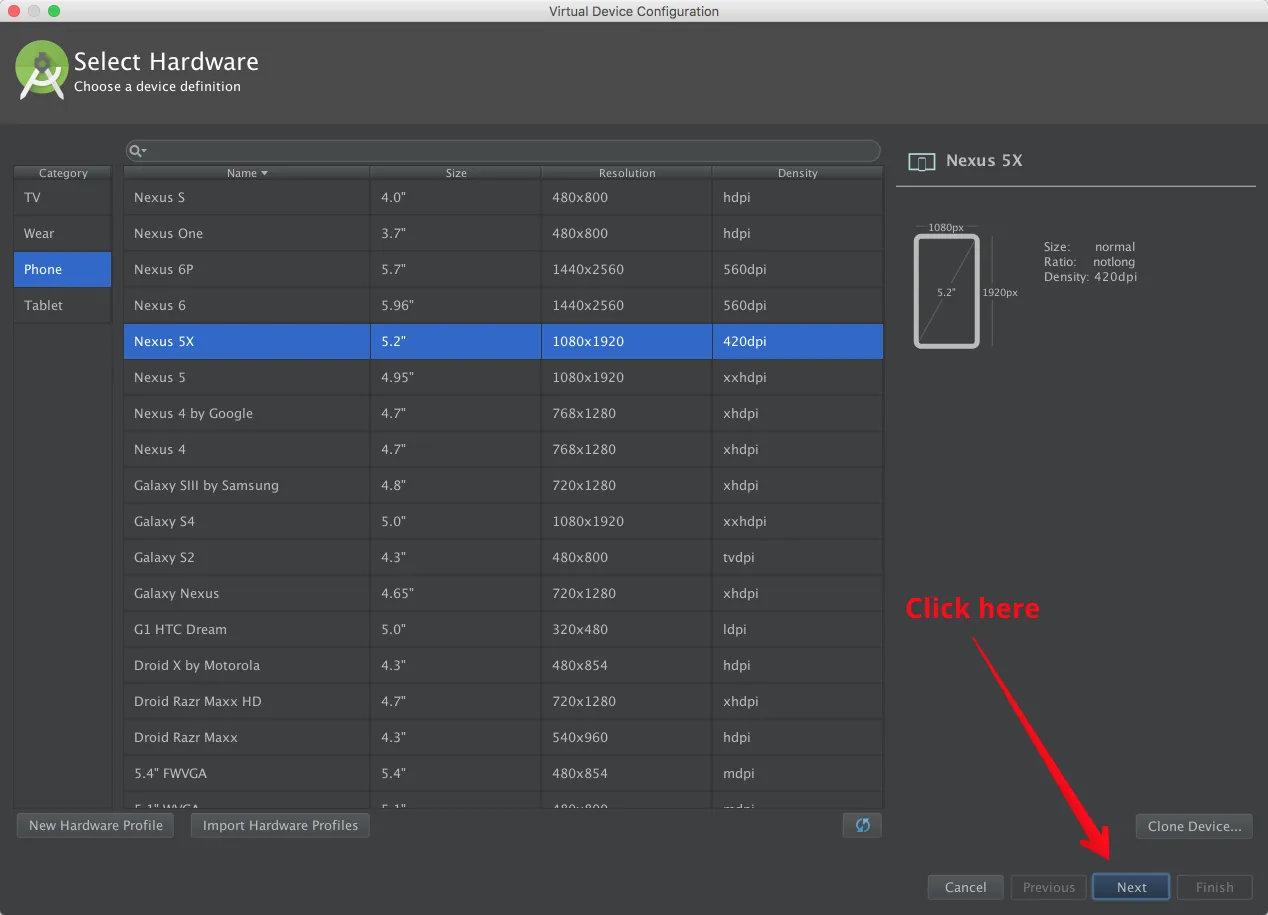The image size is (1268, 915).
Task: Click the Finish button
Action: (1215, 887)
